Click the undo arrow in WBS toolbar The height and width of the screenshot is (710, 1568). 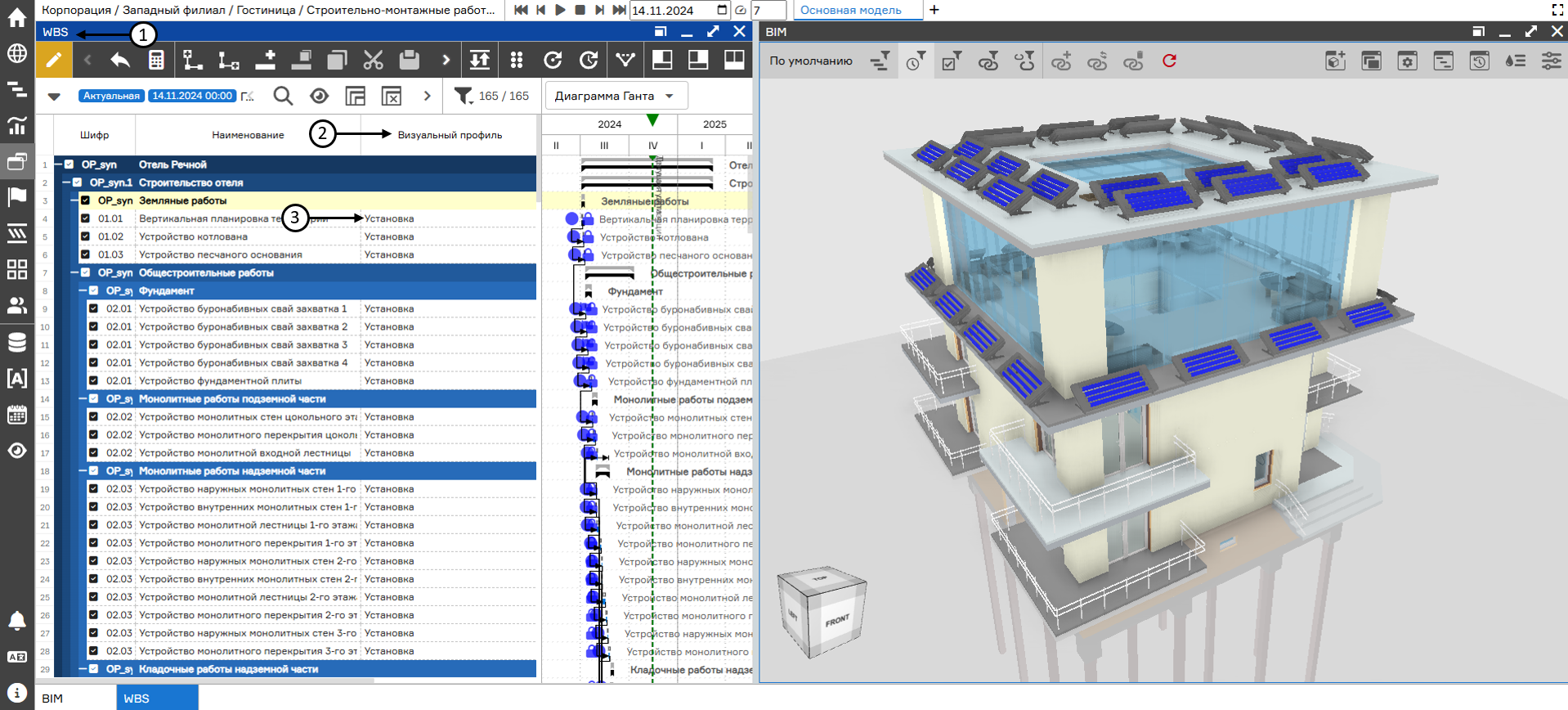tap(121, 60)
